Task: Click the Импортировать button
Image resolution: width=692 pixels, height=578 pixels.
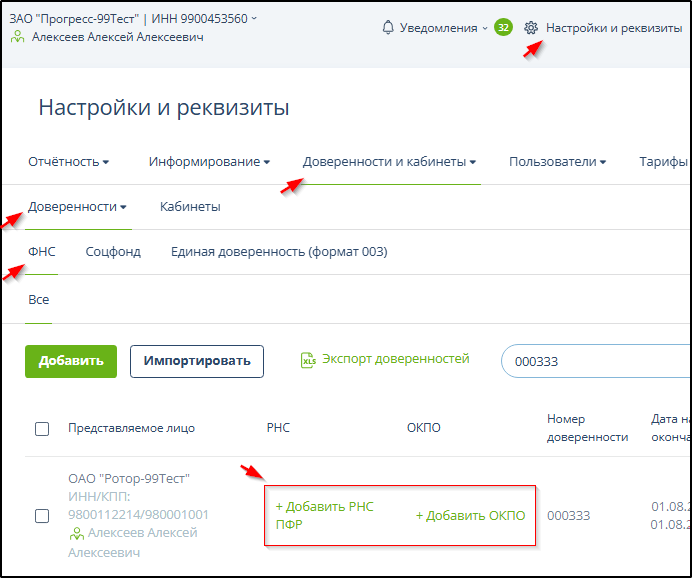Action: point(196,361)
